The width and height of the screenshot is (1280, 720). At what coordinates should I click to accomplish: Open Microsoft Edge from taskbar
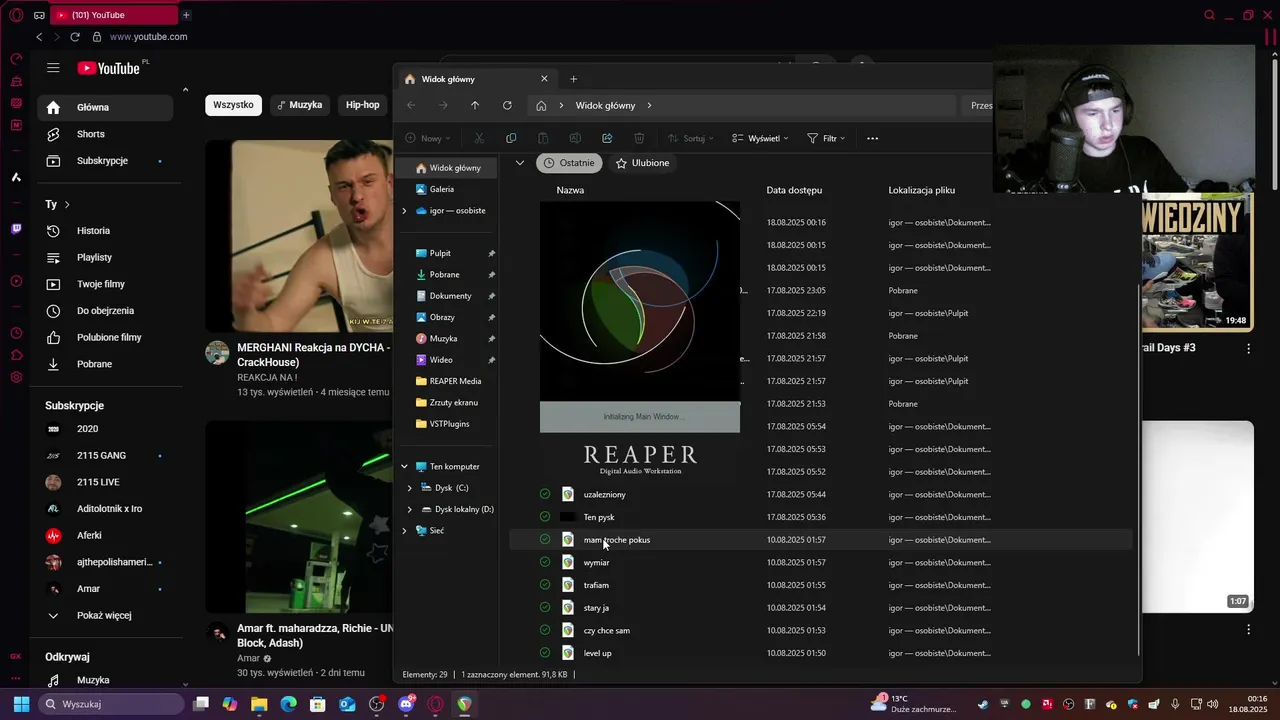click(288, 704)
